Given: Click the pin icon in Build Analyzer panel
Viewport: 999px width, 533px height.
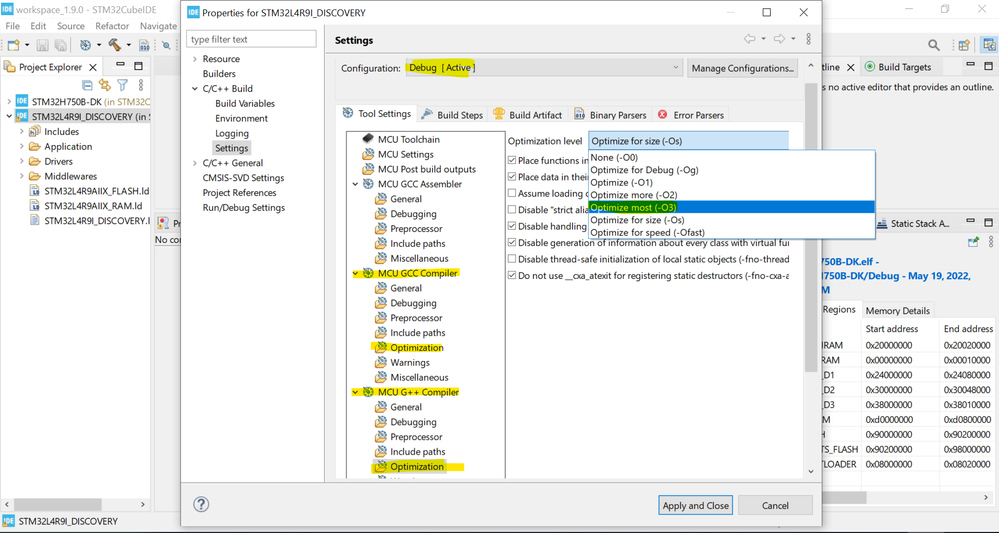Looking at the screenshot, I should pos(973,241).
